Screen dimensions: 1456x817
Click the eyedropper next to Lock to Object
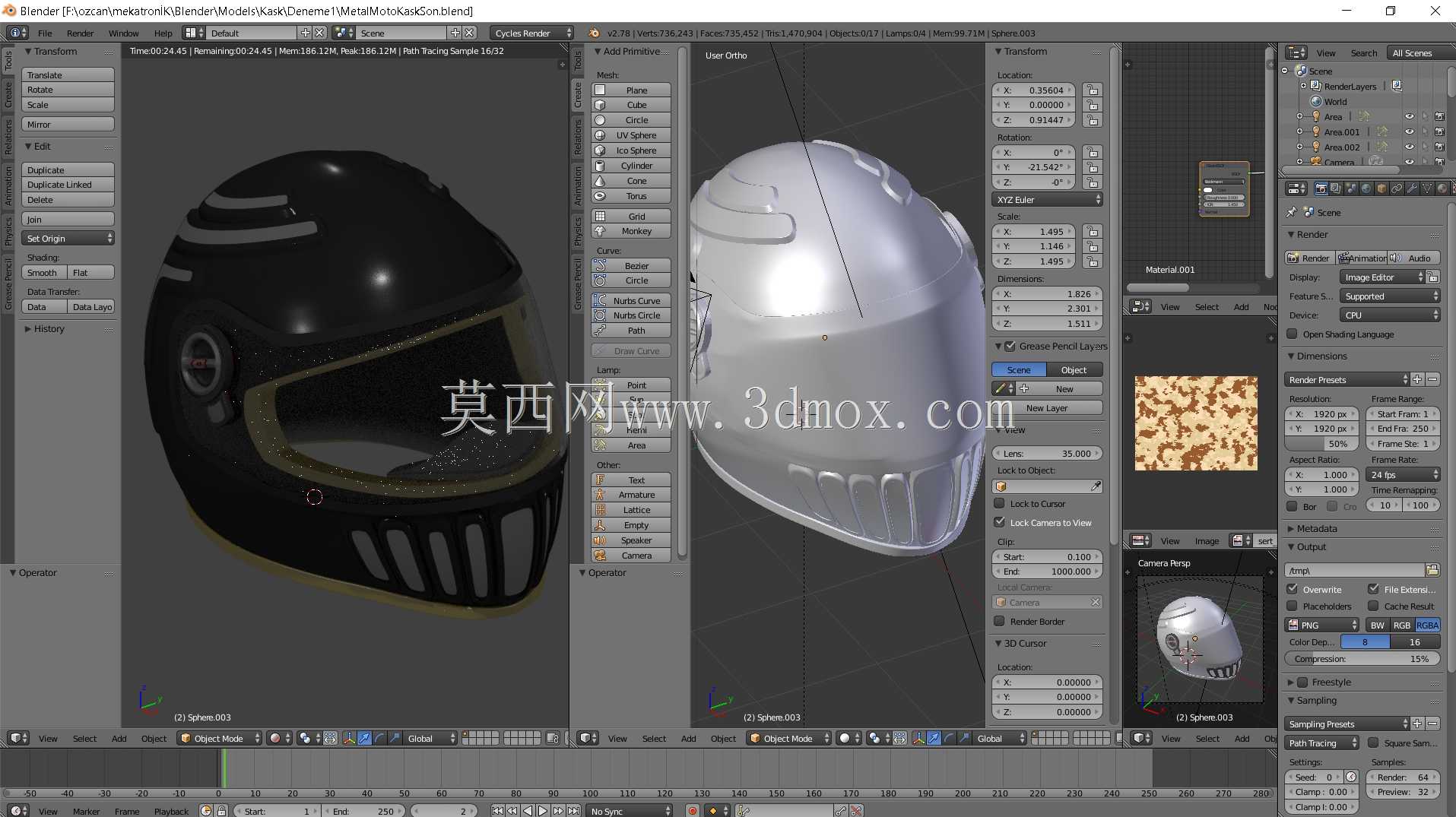click(1096, 486)
